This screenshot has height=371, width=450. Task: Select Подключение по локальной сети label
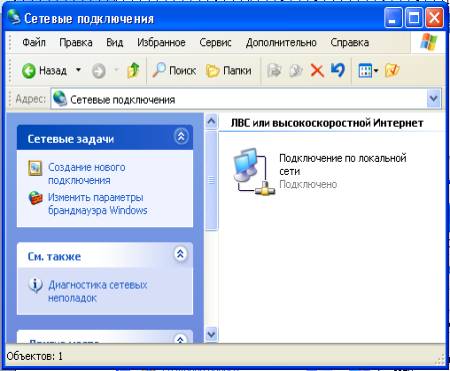coord(343,164)
